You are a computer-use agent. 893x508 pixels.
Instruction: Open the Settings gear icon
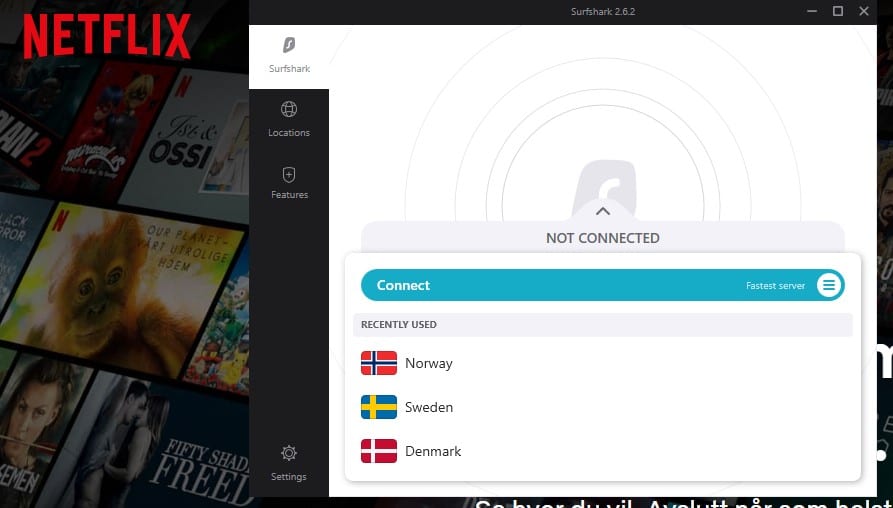pos(289,453)
